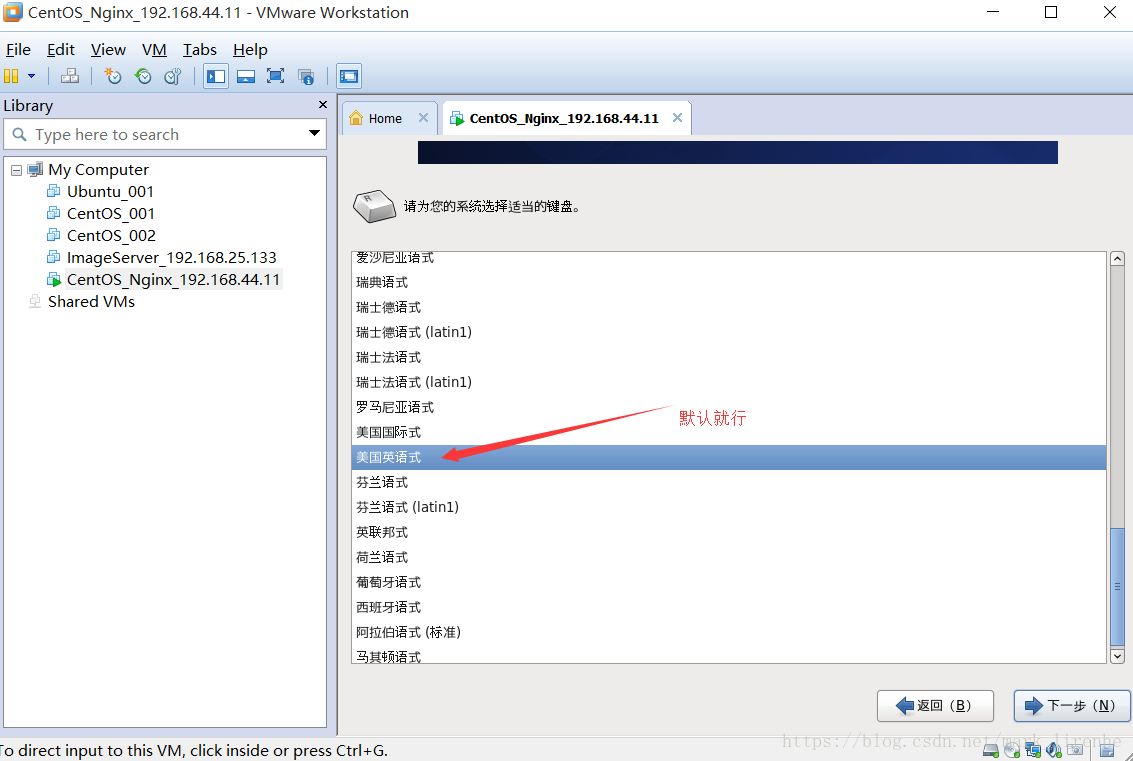Switch to the Home tab
The height and width of the screenshot is (761, 1133).
[384, 119]
